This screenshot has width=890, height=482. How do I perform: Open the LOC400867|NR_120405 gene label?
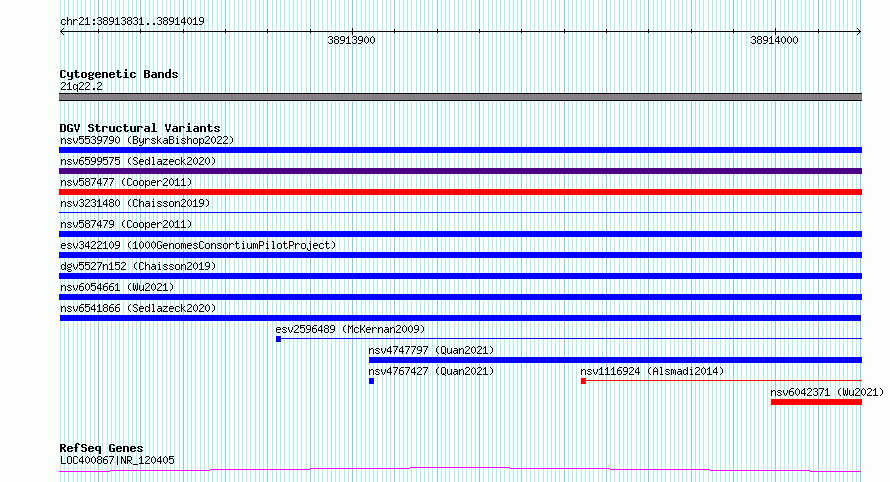117,460
